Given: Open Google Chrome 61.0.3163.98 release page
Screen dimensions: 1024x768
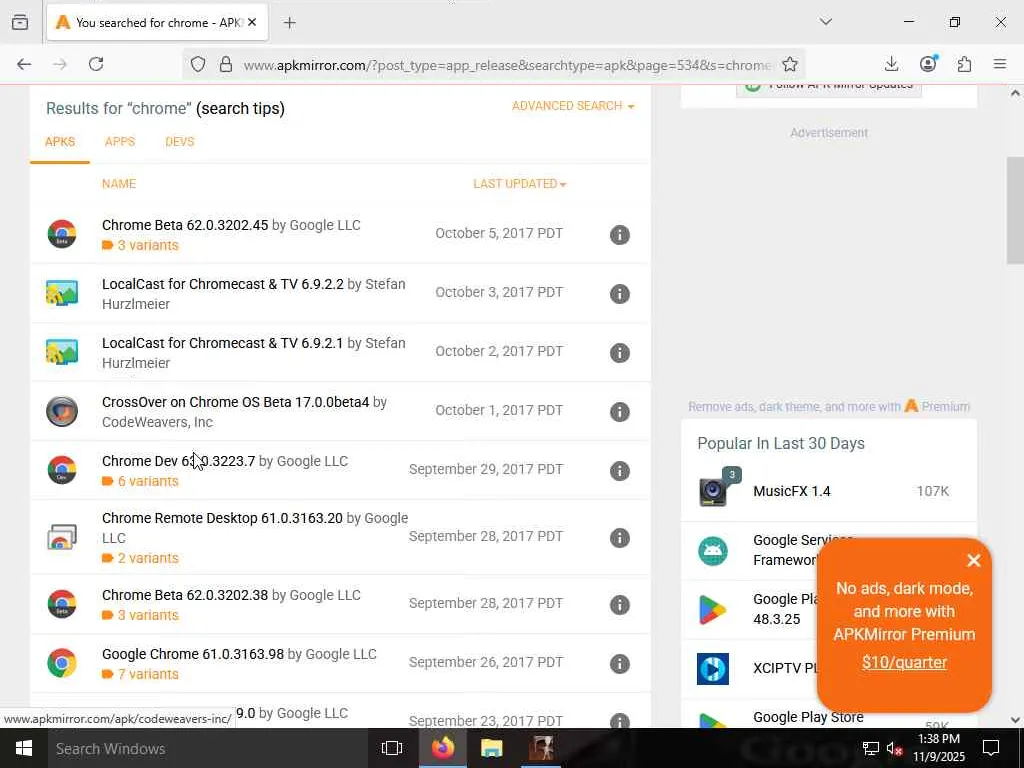Looking at the screenshot, I should pyautogui.click(x=193, y=654).
